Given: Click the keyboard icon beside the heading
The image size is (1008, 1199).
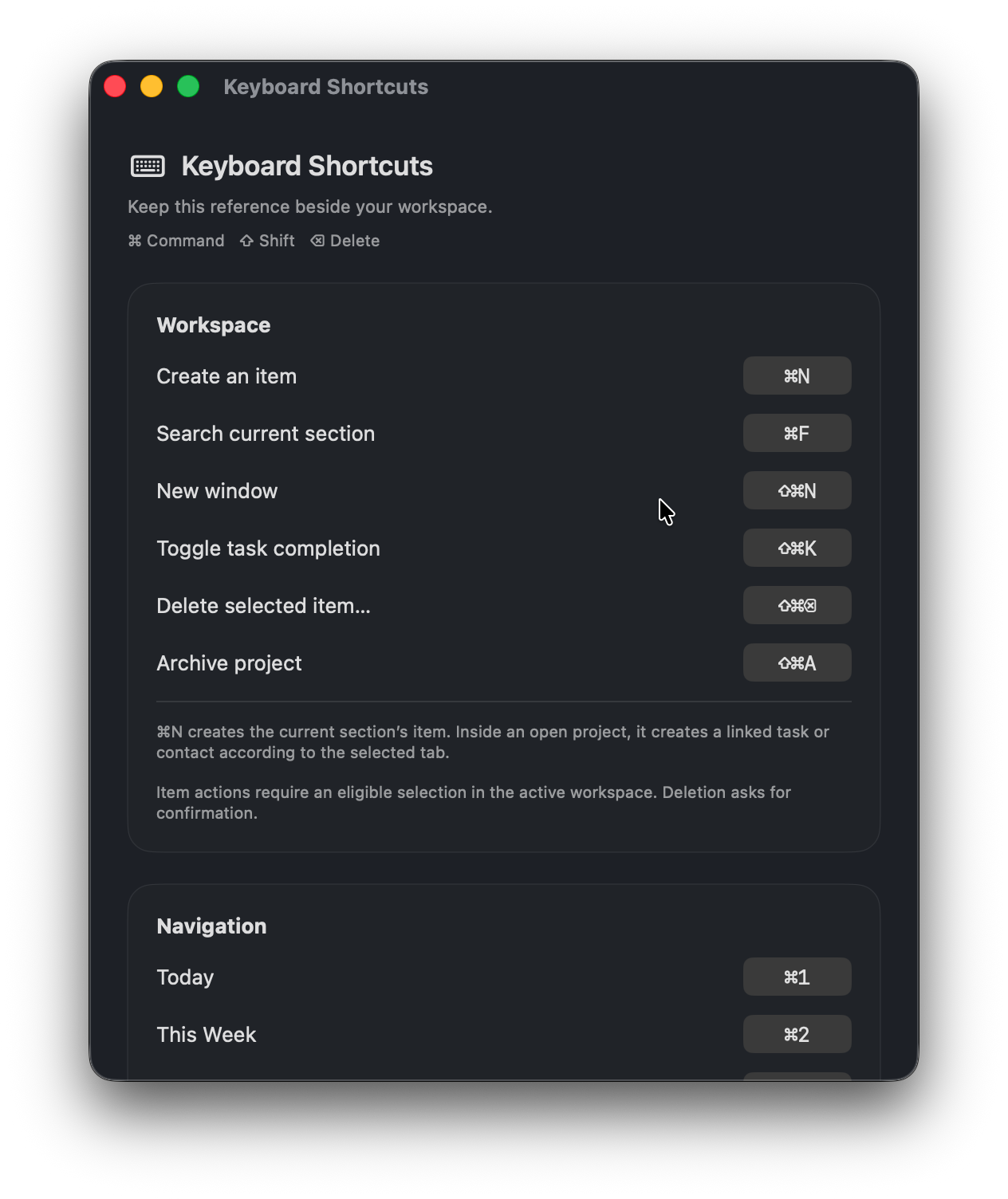Looking at the screenshot, I should 148,166.
